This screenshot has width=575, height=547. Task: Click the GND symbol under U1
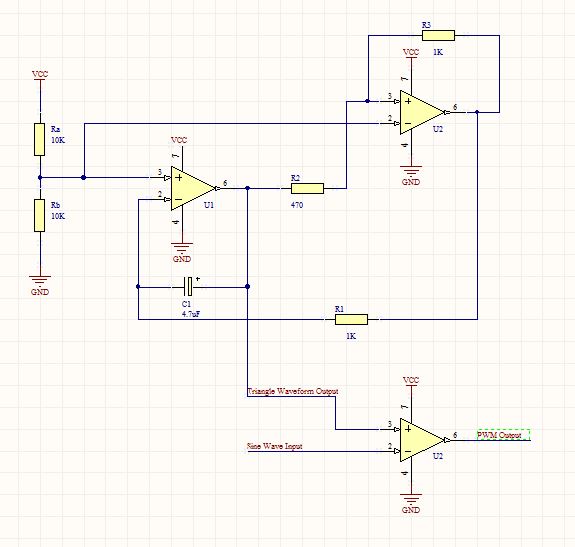182,248
